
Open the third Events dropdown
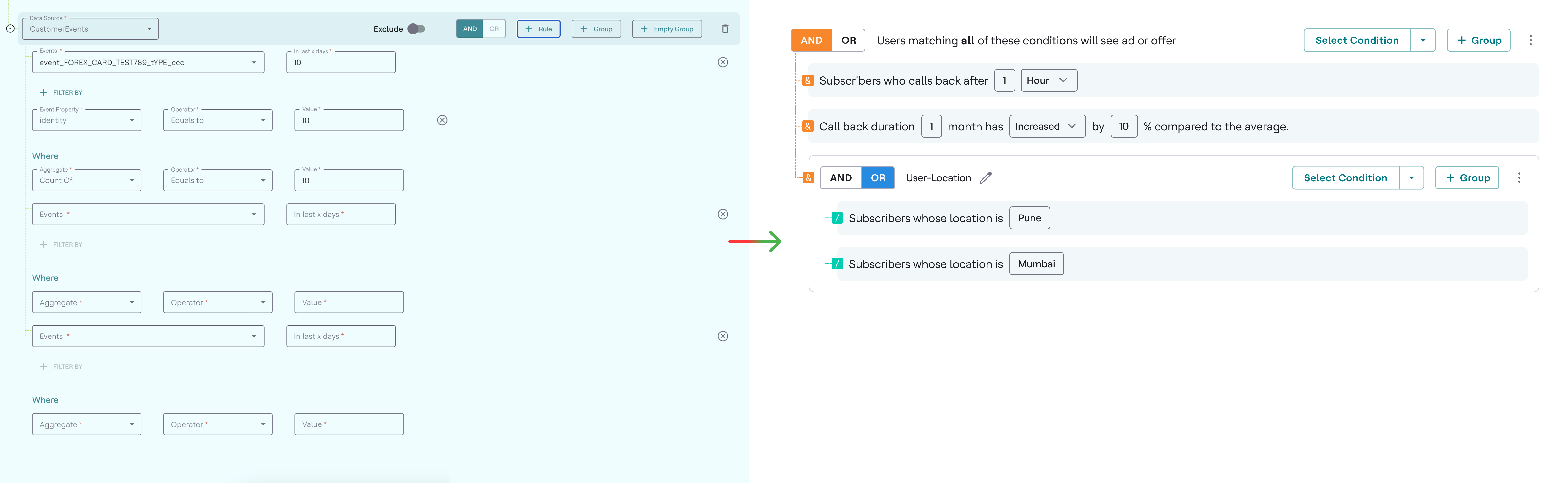tap(148, 336)
